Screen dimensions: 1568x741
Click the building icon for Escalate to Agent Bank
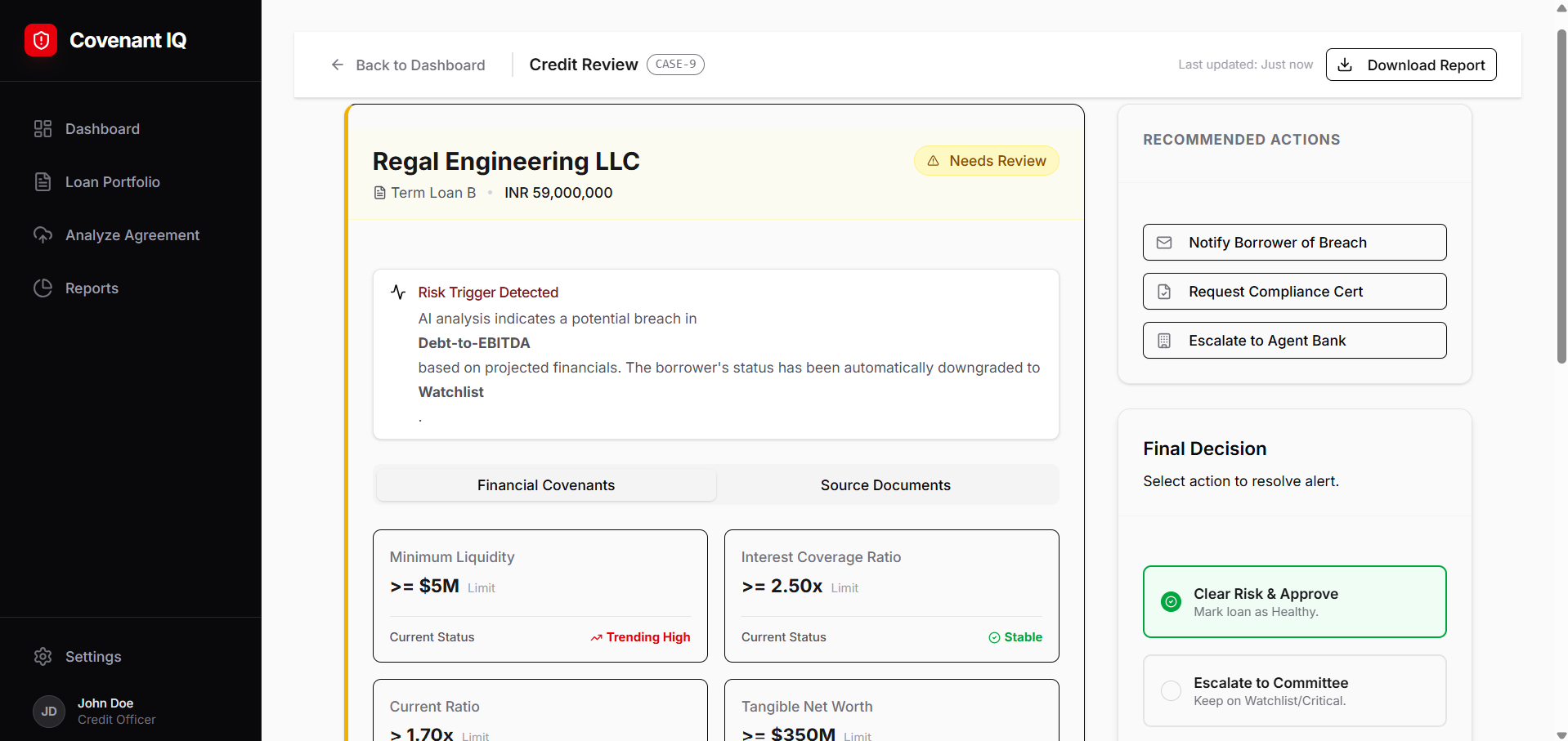coord(1164,341)
